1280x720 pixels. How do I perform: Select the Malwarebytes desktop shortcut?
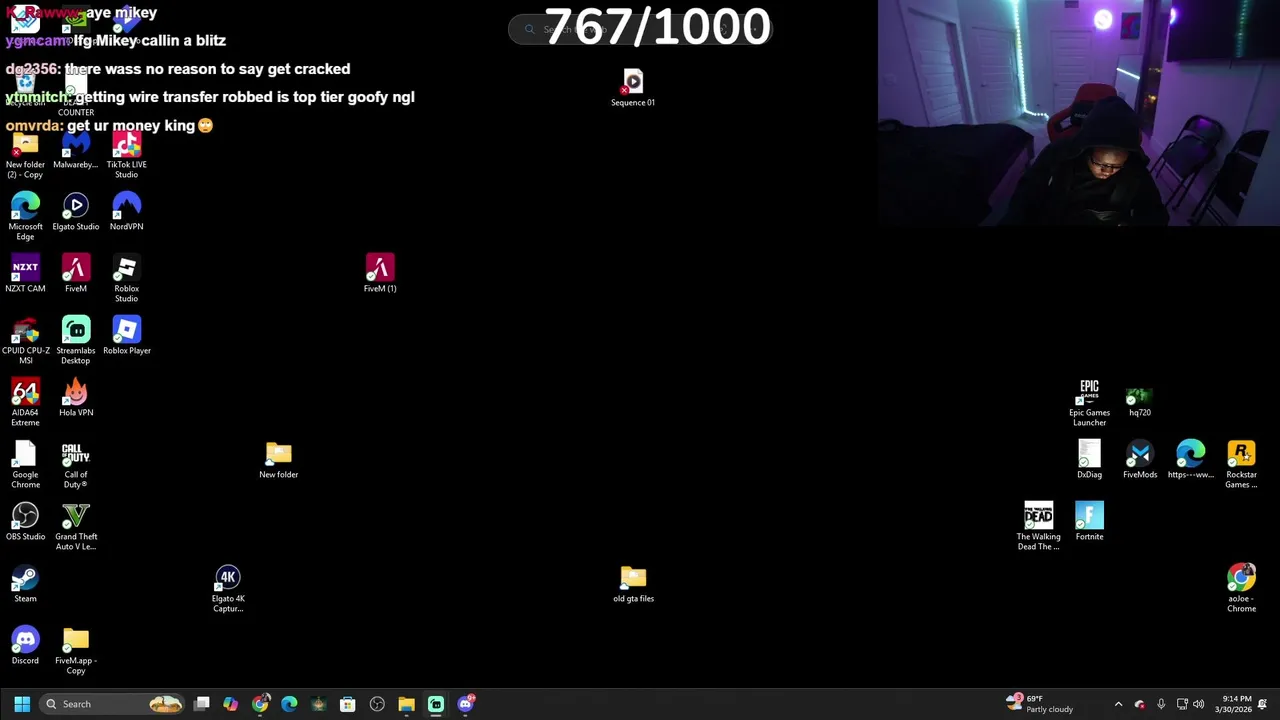pos(76,150)
